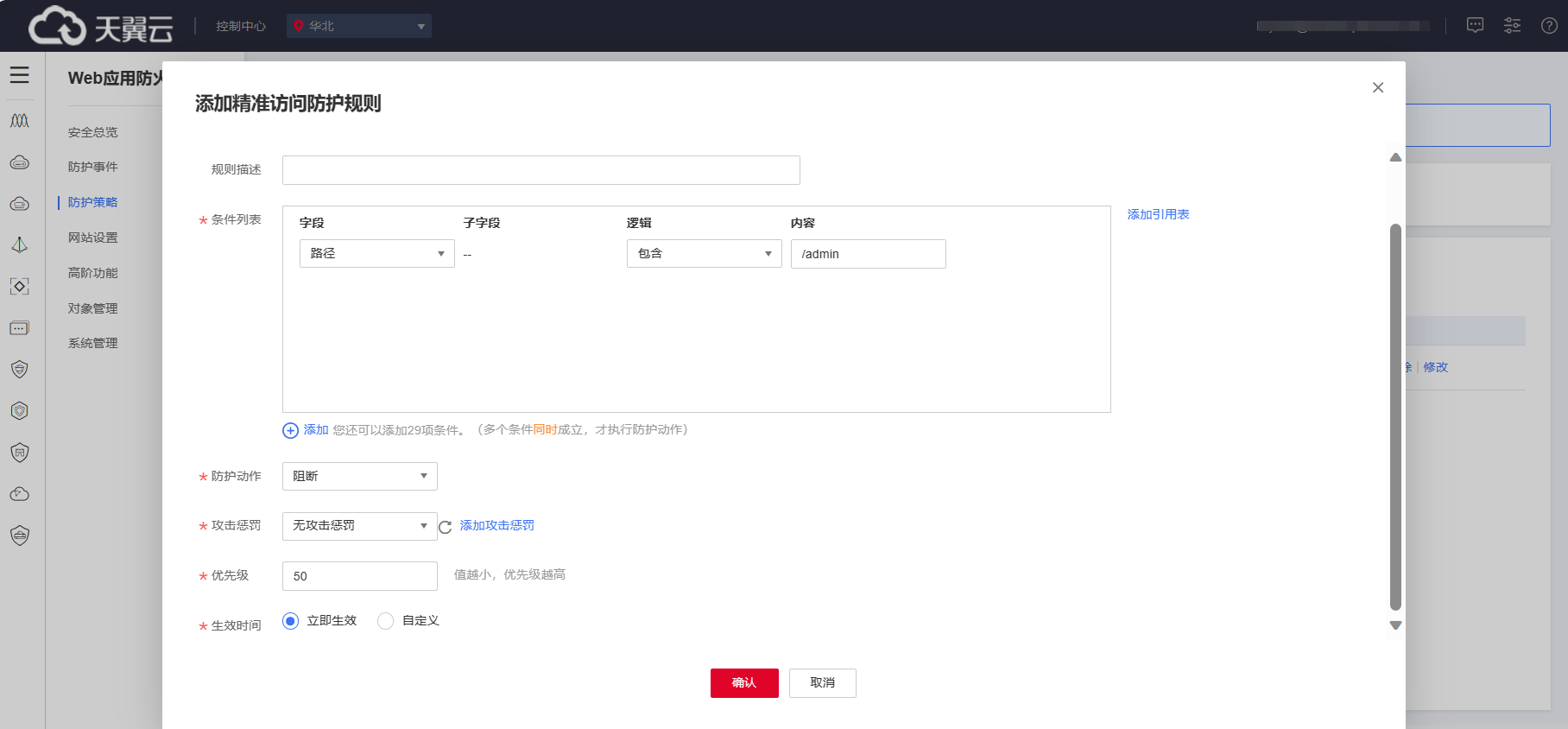
Task: Expand the 路径 field dropdown
Action: click(x=376, y=254)
